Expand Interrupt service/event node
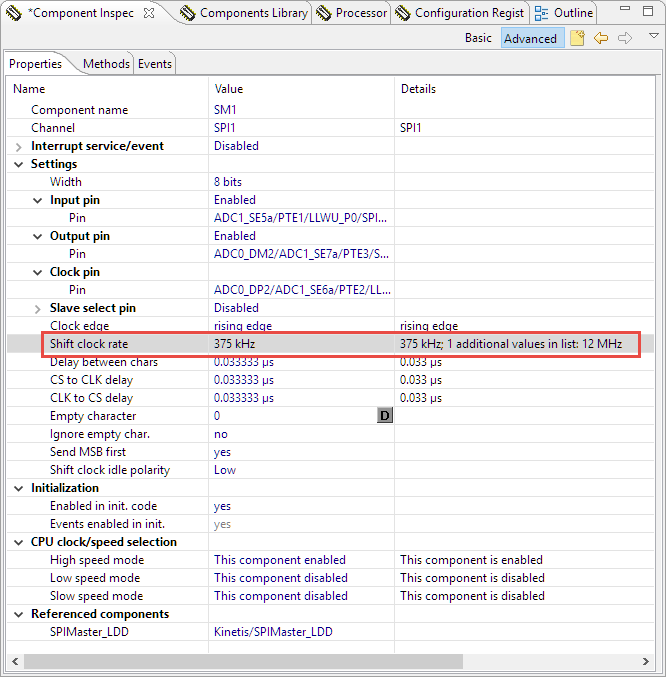Image resolution: width=666 pixels, height=677 pixels. pyautogui.click(x=19, y=146)
